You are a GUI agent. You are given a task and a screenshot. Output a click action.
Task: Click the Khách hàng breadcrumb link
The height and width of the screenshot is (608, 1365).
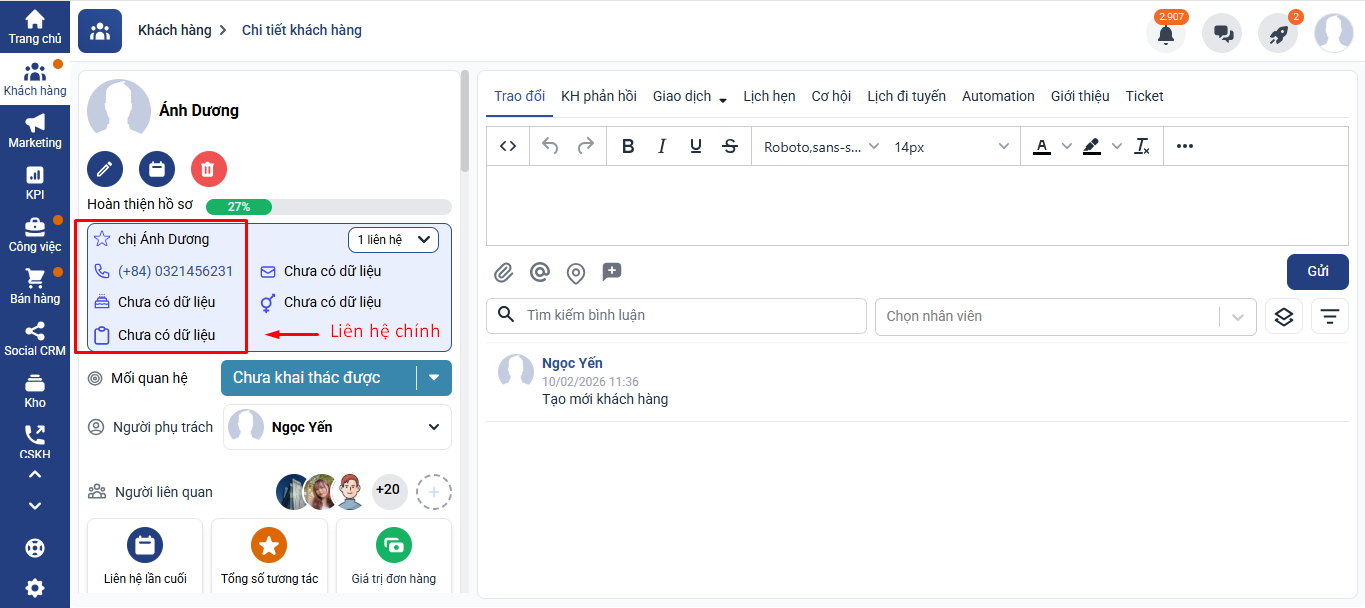[174, 30]
